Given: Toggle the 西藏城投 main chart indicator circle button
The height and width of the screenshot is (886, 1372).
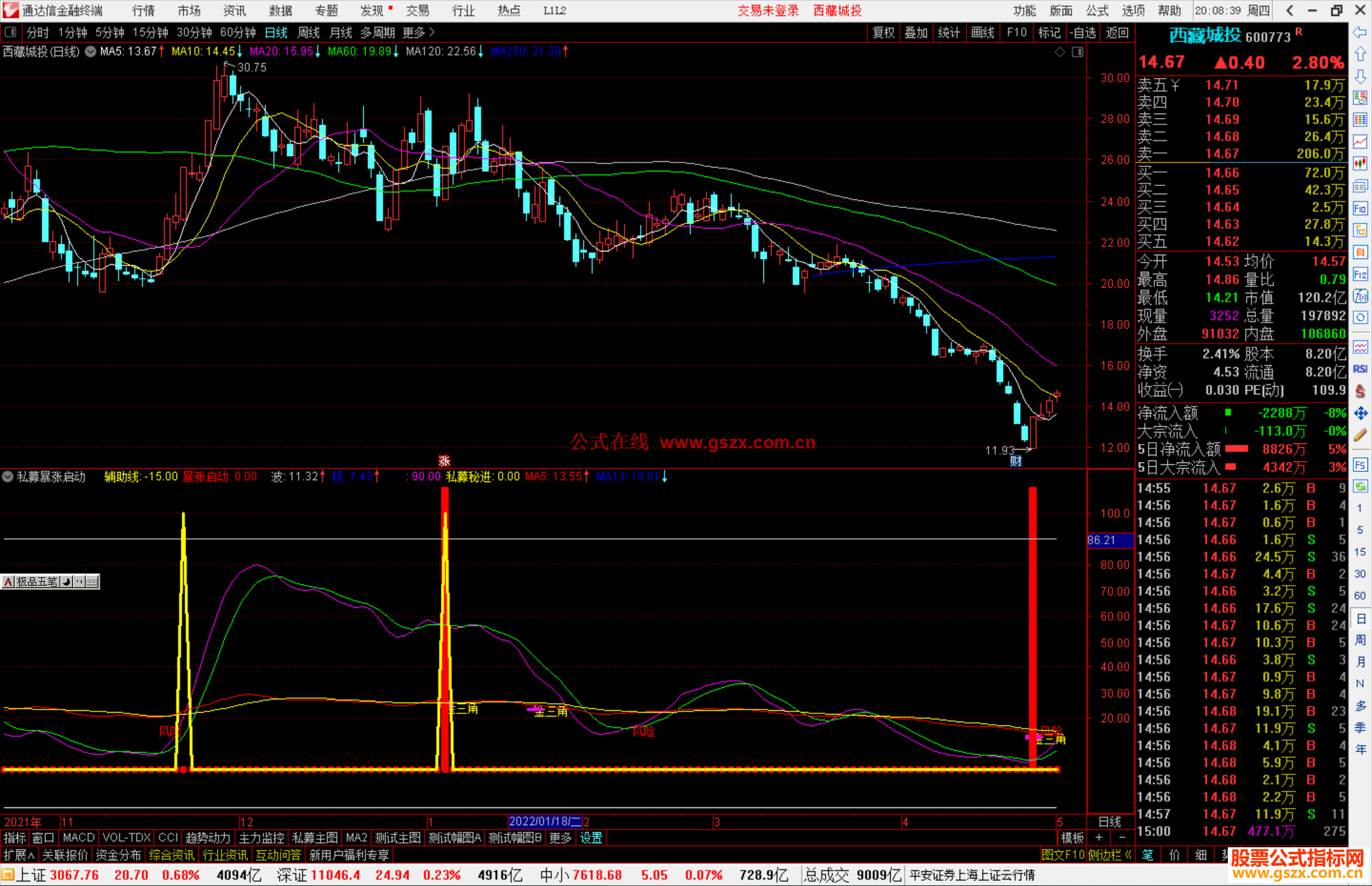Looking at the screenshot, I should (91, 51).
